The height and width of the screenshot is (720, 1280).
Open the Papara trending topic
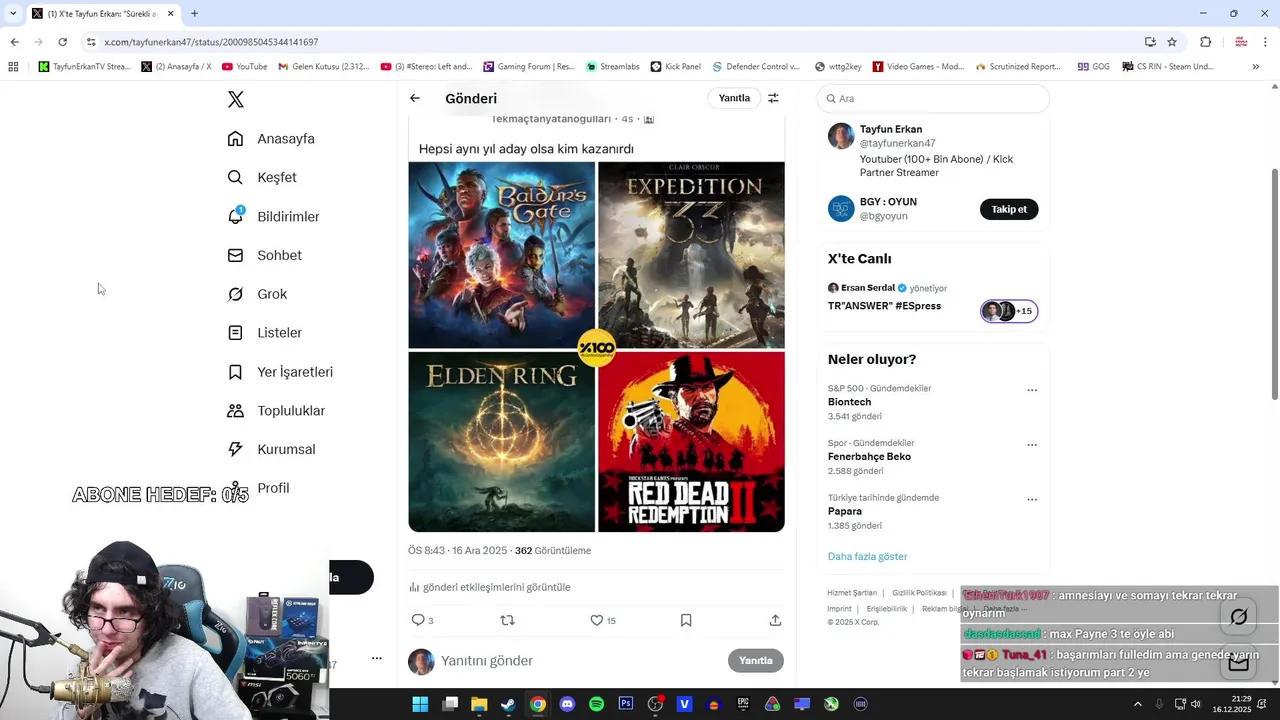pos(845,511)
